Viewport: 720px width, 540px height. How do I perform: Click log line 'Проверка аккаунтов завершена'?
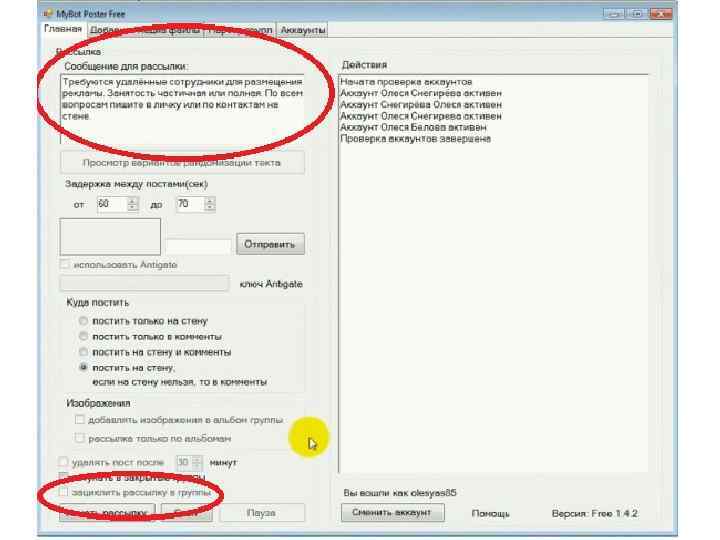[416, 139]
